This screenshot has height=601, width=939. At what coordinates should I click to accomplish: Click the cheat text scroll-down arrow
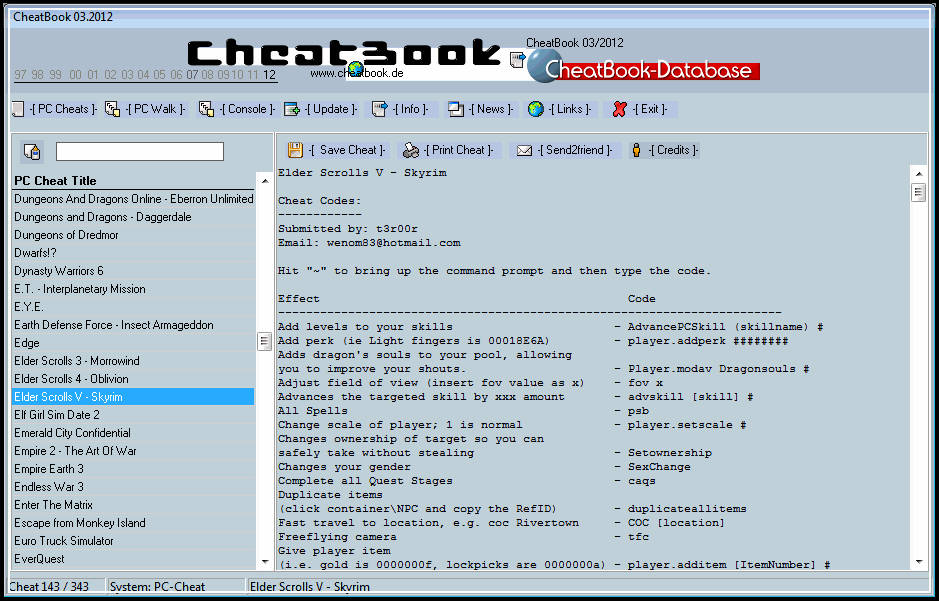click(919, 561)
